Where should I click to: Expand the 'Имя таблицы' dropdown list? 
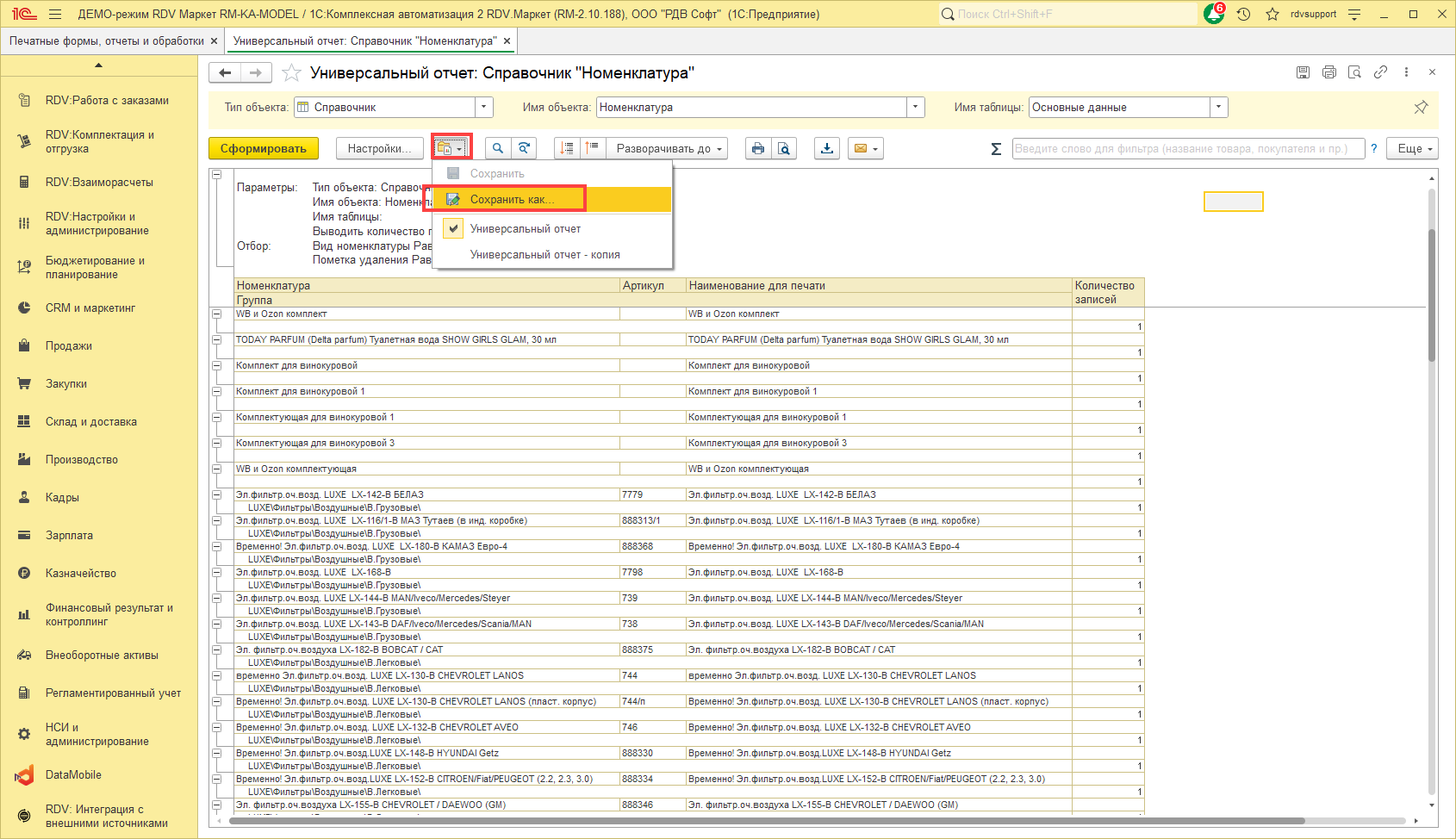coord(1218,108)
